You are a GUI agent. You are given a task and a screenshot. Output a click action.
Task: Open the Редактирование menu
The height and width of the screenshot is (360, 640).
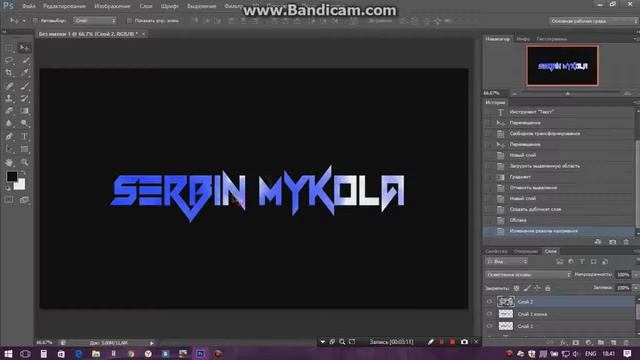pos(64,6)
